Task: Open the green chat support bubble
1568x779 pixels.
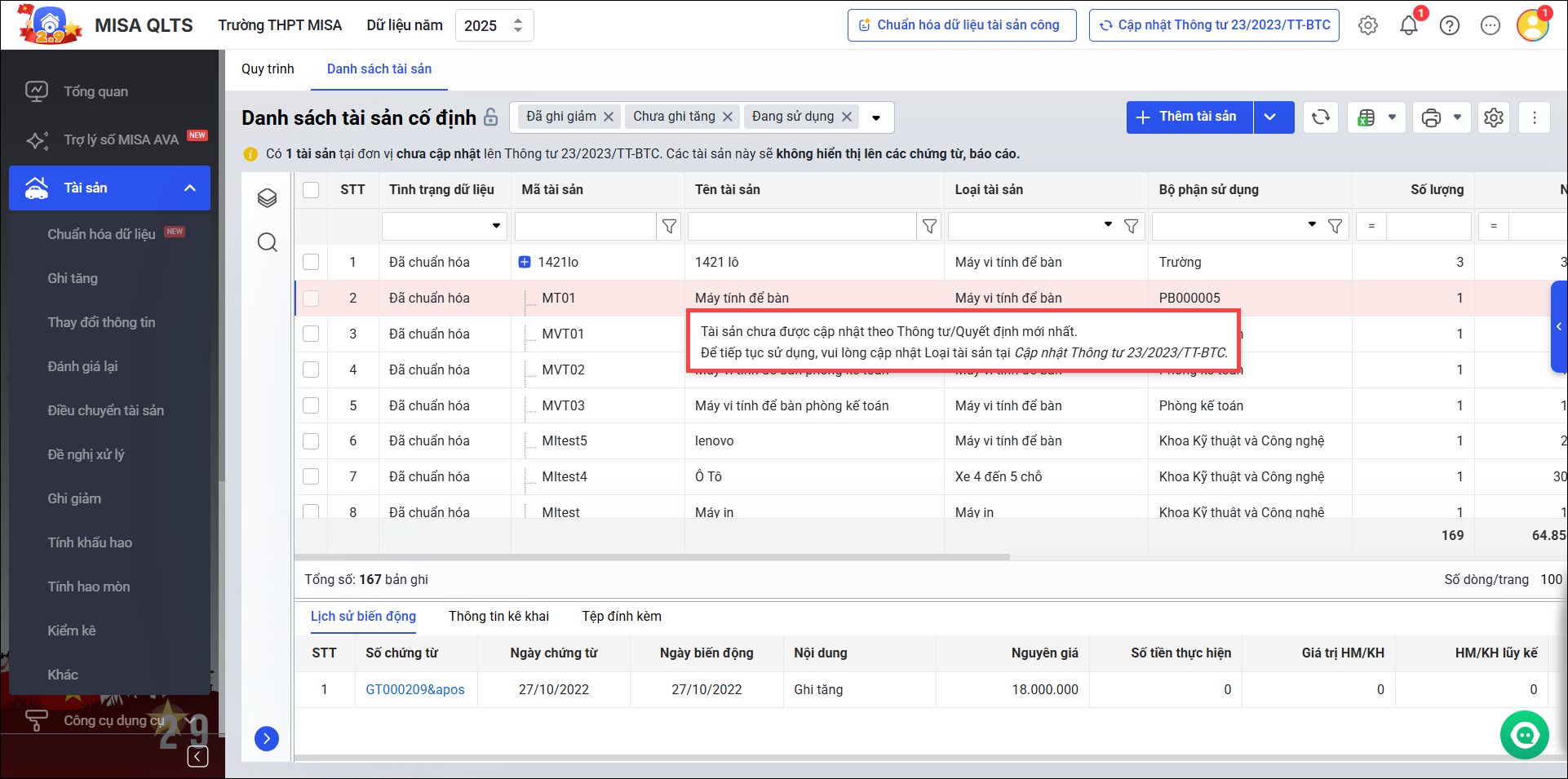Action: pos(1524,735)
